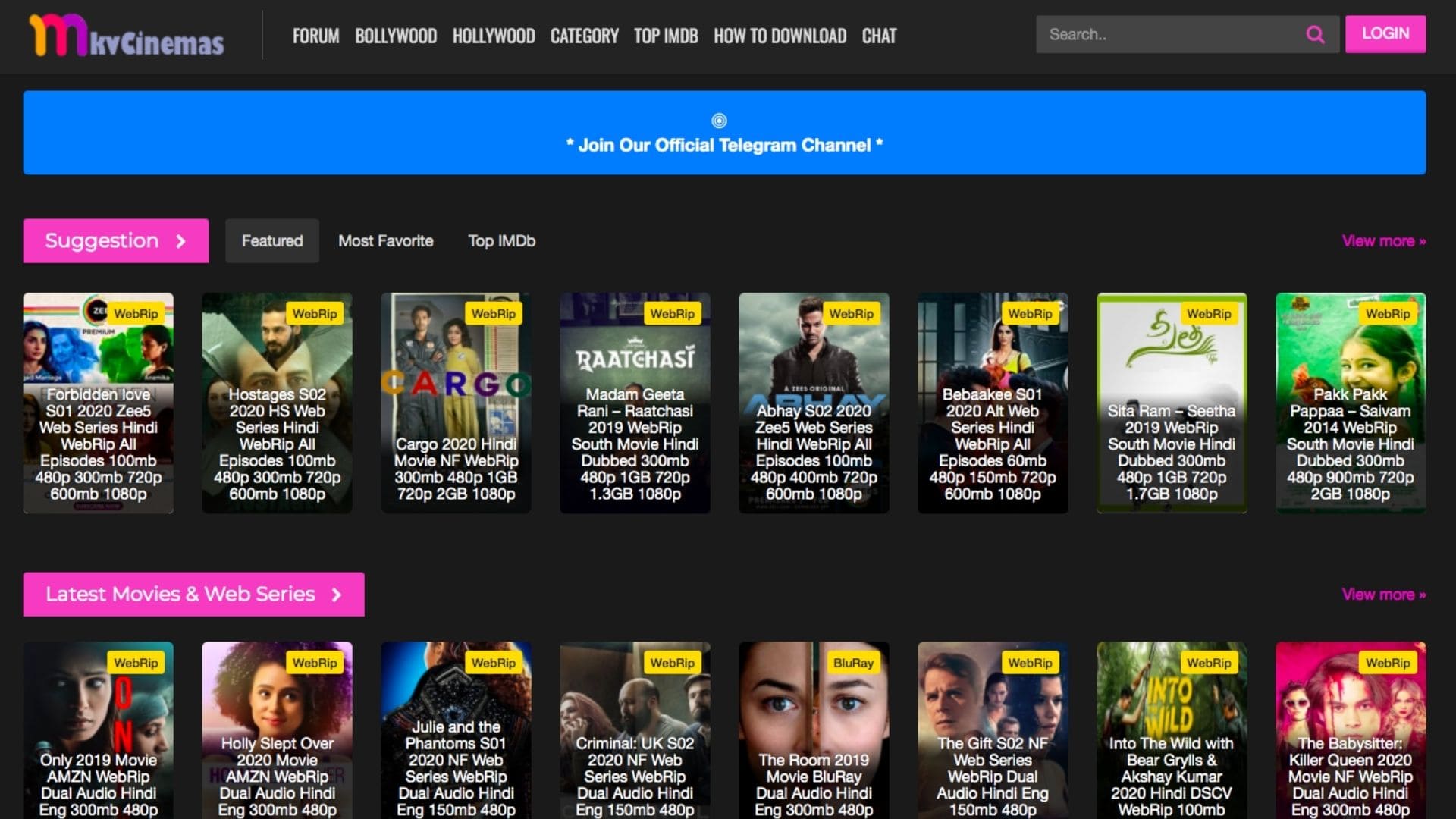Screen dimensions: 1456x819
Task: Click WebRip badge on Criminal: UK poster
Action: point(673,663)
